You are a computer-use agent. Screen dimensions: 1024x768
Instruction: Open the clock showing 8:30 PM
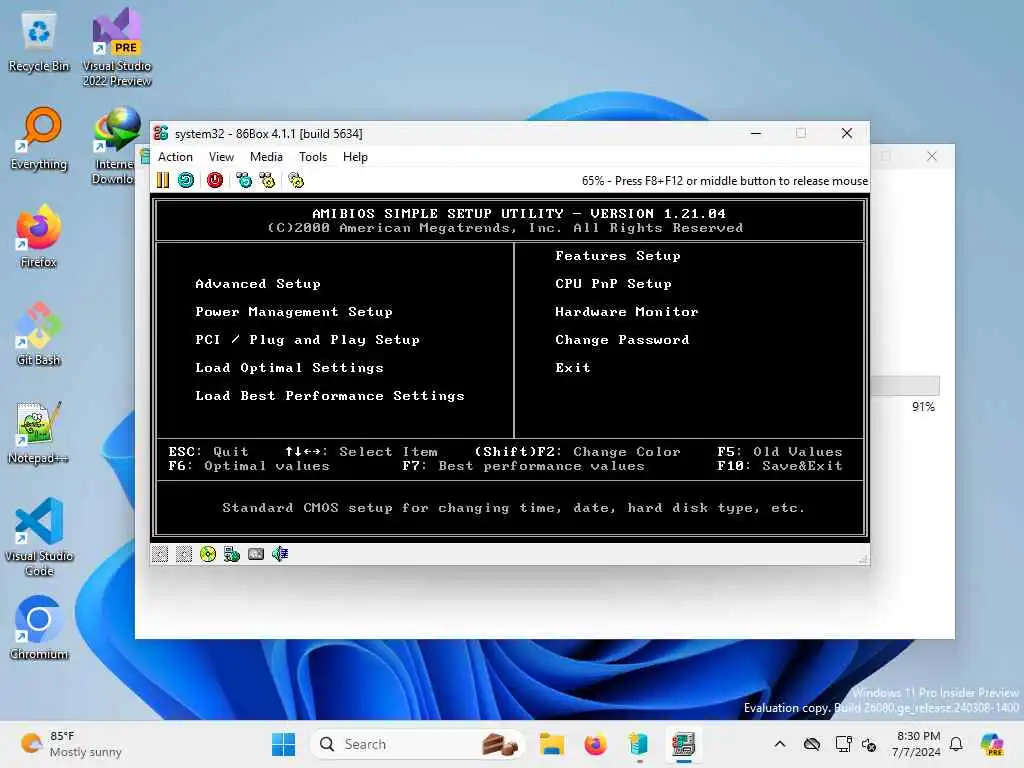point(916,744)
